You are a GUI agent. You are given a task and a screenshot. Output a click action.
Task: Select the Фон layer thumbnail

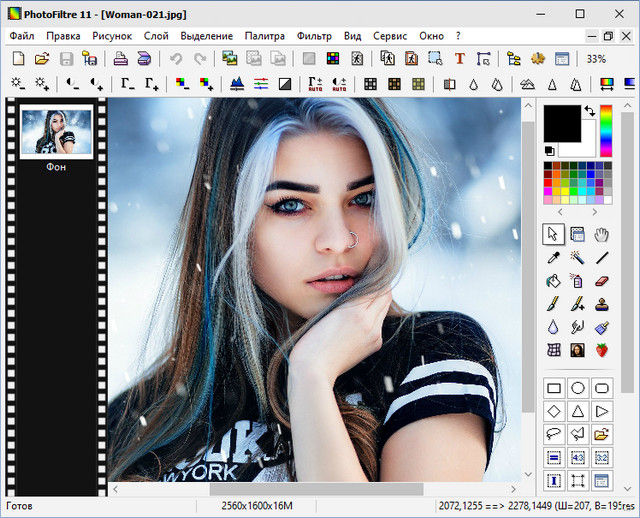click(x=56, y=132)
